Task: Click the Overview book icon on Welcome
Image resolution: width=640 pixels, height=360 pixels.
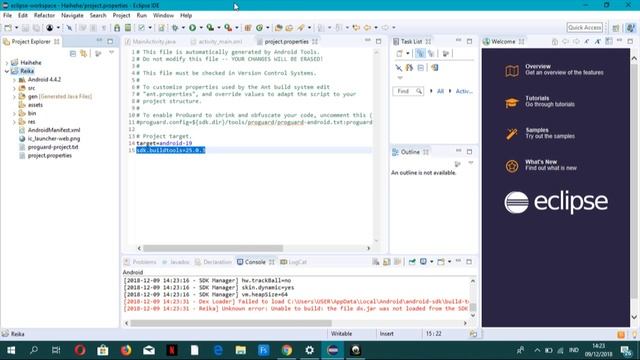Action: pyautogui.click(x=512, y=71)
